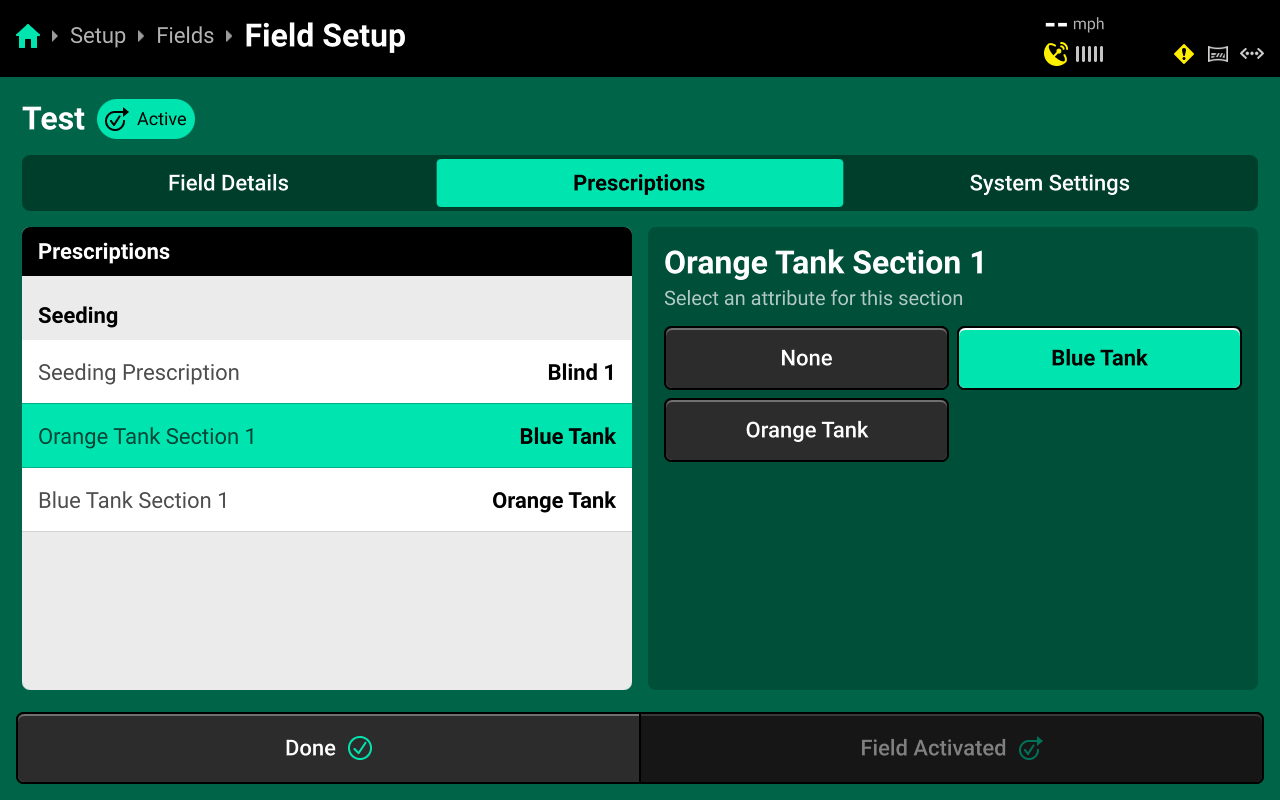
Task: Pick the Orange Tank attribute option
Action: (x=806, y=430)
